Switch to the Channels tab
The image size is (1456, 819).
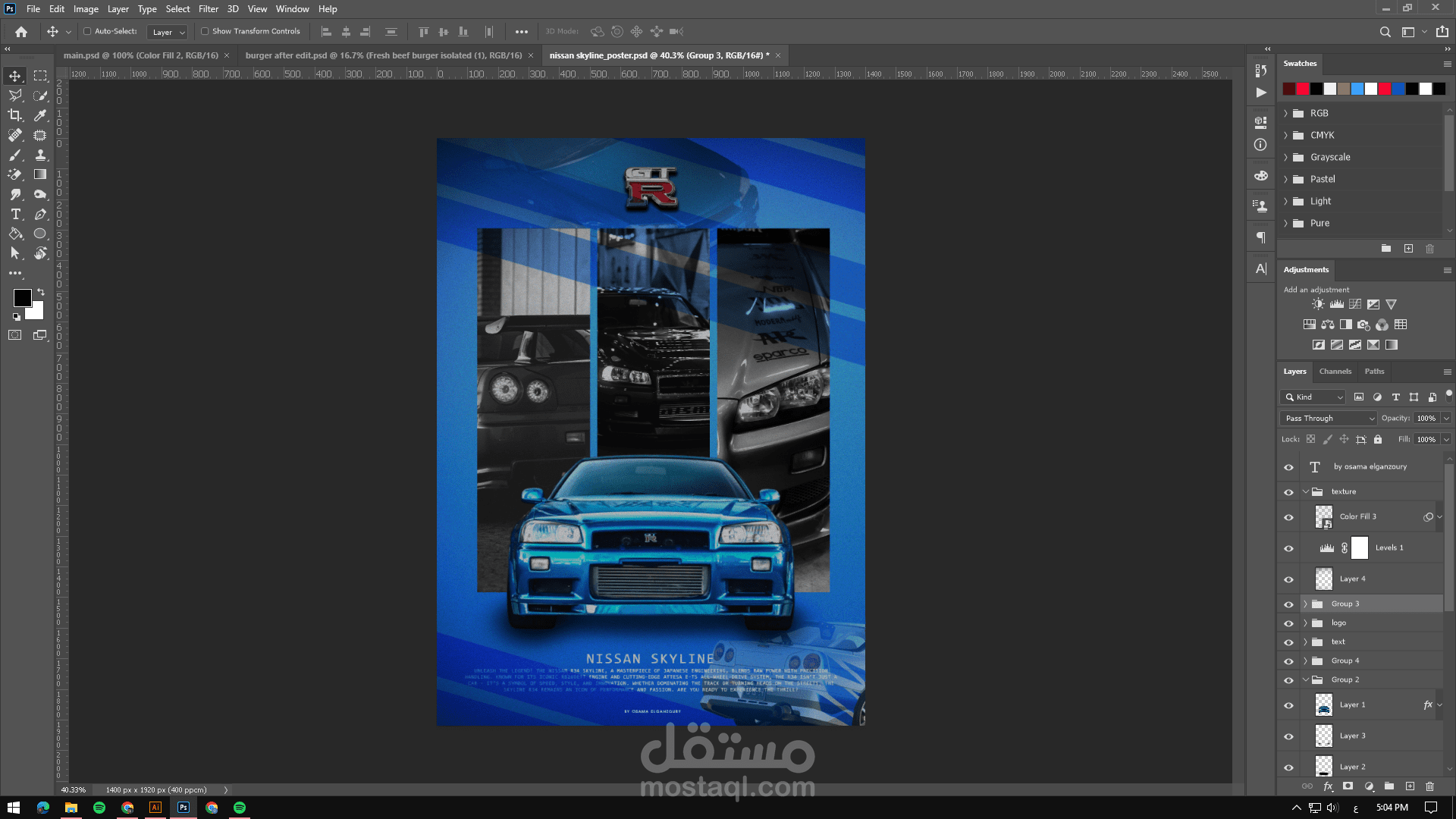click(x=1335, y=372)
